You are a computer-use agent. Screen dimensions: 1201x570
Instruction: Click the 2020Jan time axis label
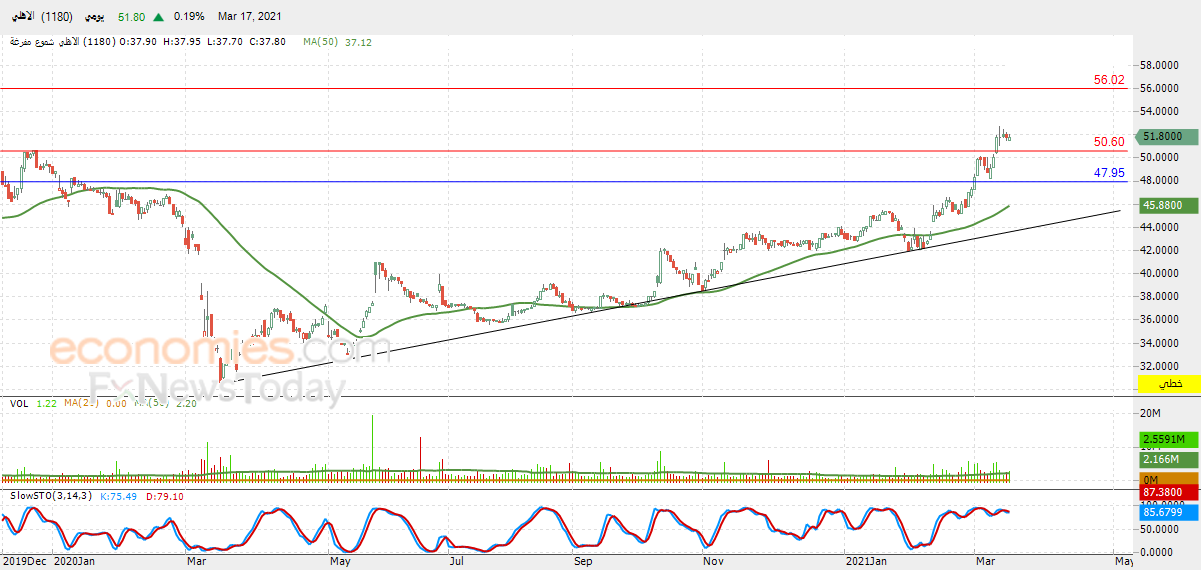click(73, 562)
